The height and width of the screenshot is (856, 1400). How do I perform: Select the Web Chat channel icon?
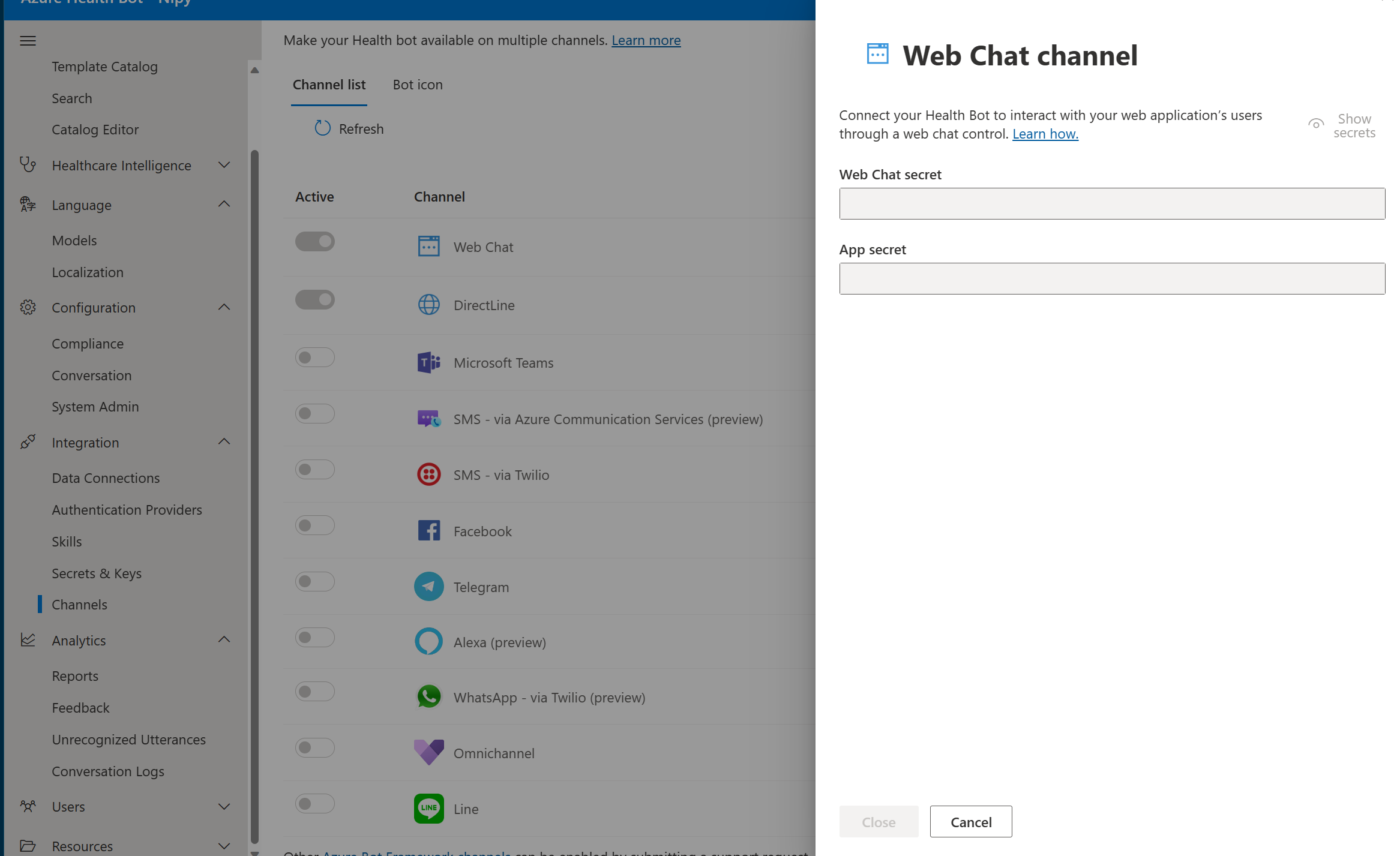coord(428,246)
